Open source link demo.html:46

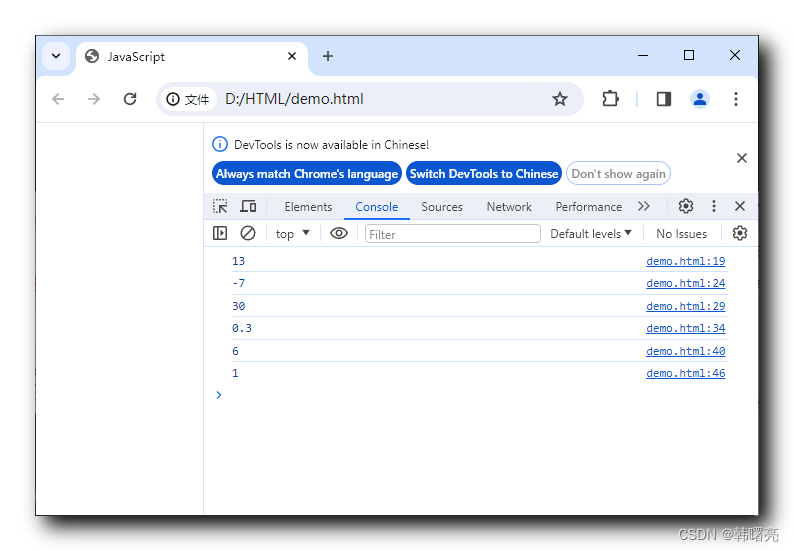click(685, 374)
